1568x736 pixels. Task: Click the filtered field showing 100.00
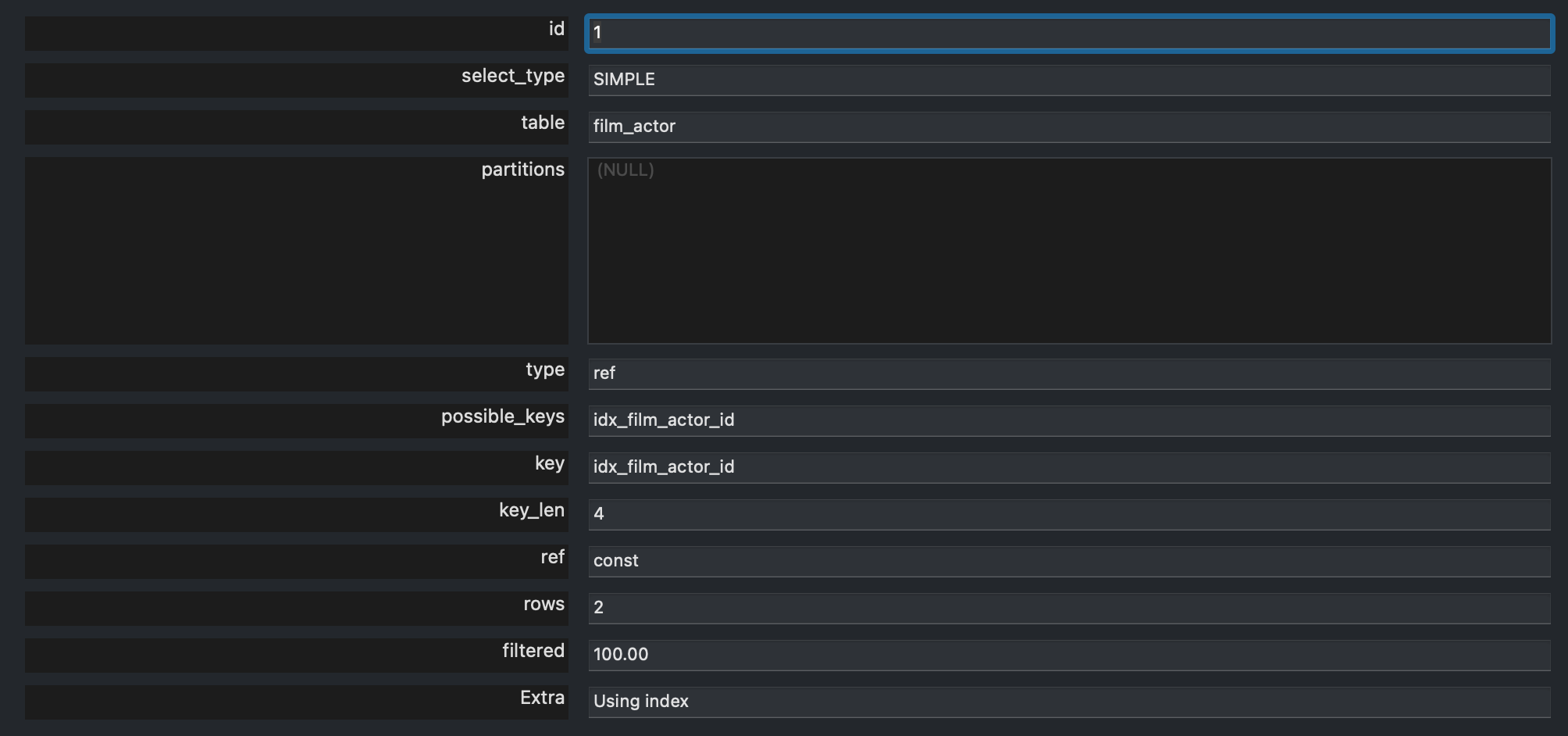(x=1068, y=655)
